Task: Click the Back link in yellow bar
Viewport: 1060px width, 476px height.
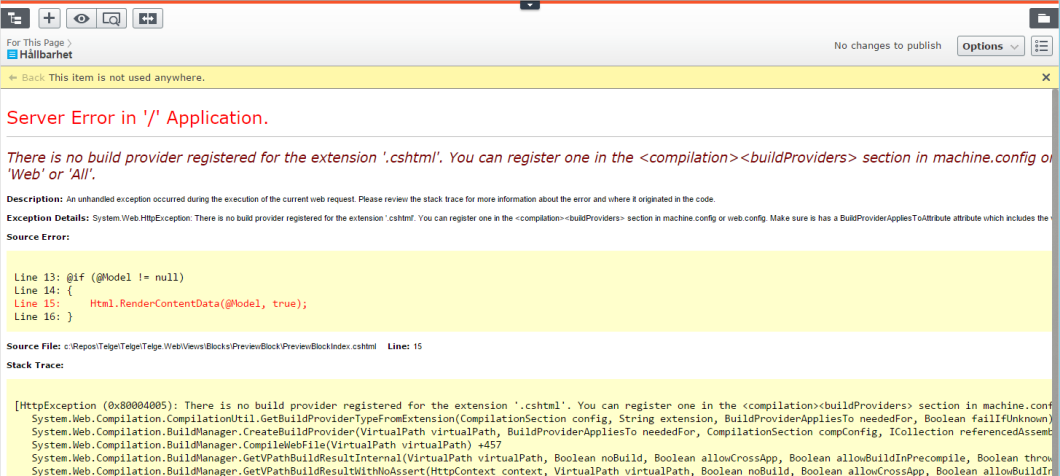Action: 33,77
